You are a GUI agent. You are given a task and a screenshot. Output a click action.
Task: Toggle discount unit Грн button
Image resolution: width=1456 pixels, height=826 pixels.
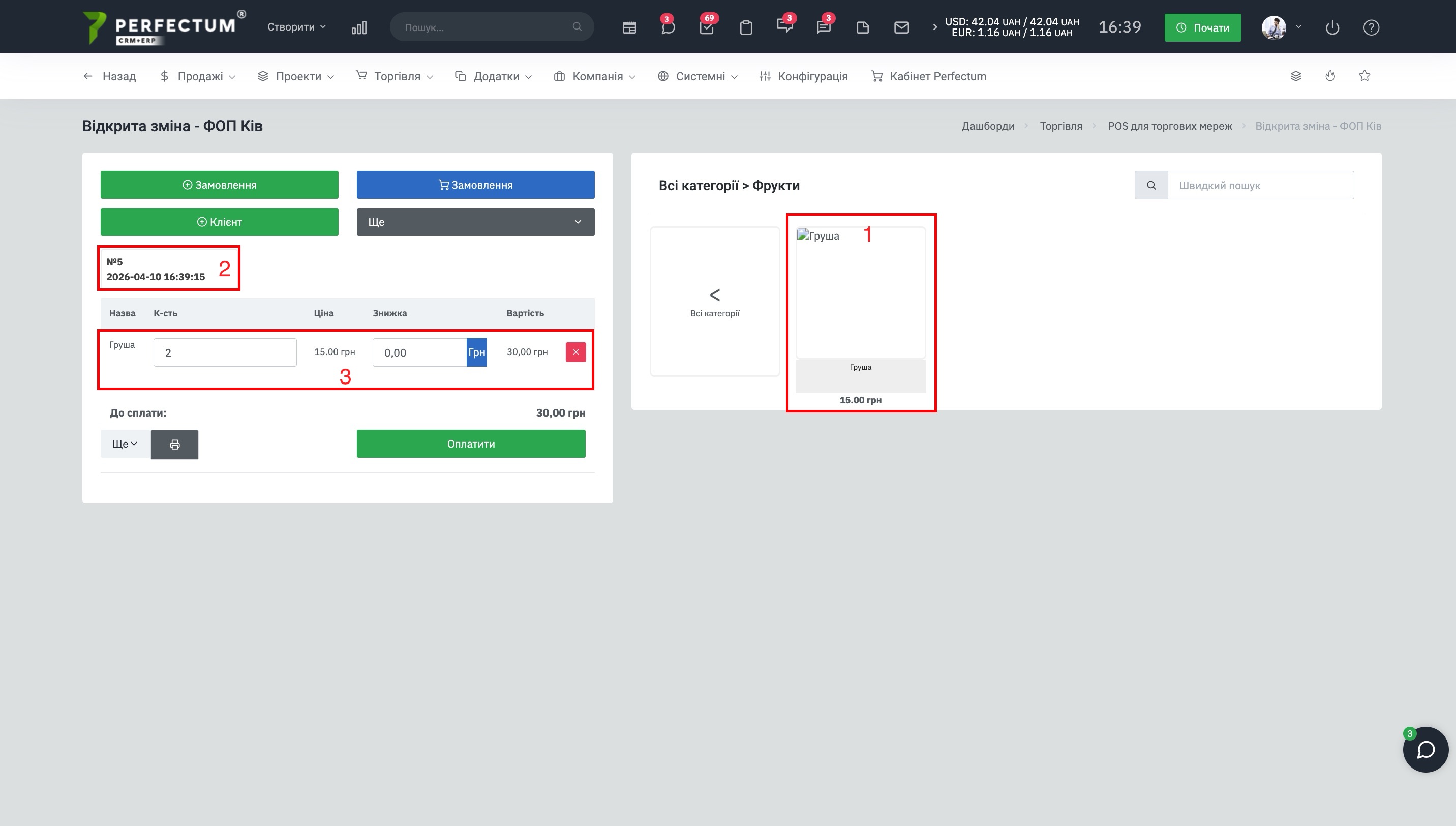pyautogui.click(x=476, y=352)
